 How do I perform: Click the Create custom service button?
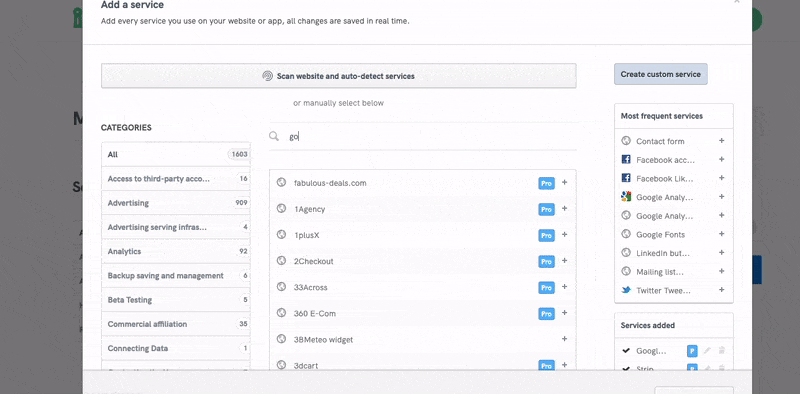[661, 74]
